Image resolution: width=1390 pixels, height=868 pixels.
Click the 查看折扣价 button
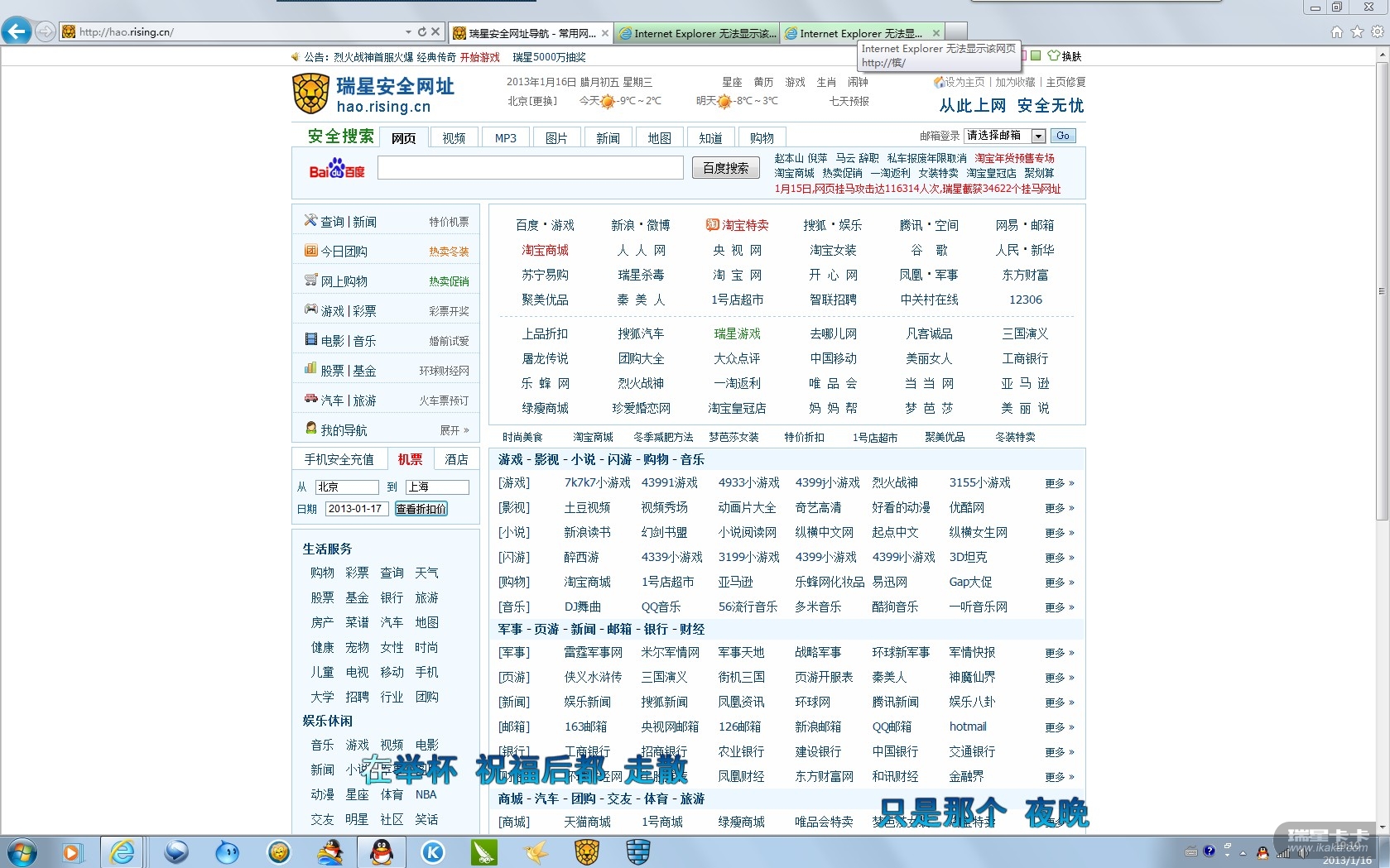(x=421, y=509)
